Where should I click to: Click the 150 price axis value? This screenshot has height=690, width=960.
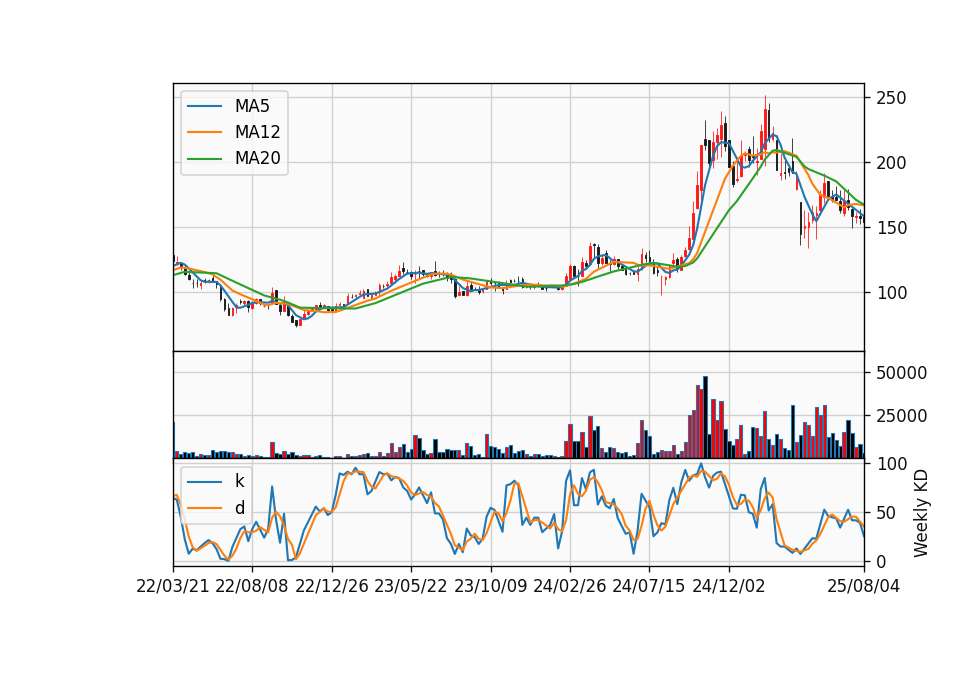point(891,228)
